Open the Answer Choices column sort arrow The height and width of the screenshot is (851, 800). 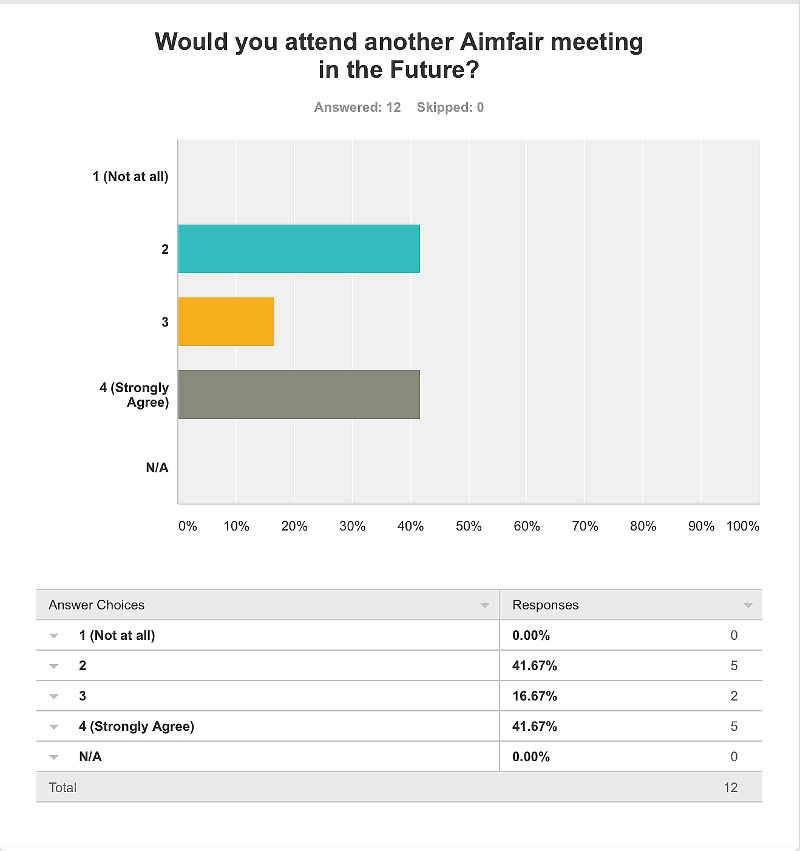485,605
